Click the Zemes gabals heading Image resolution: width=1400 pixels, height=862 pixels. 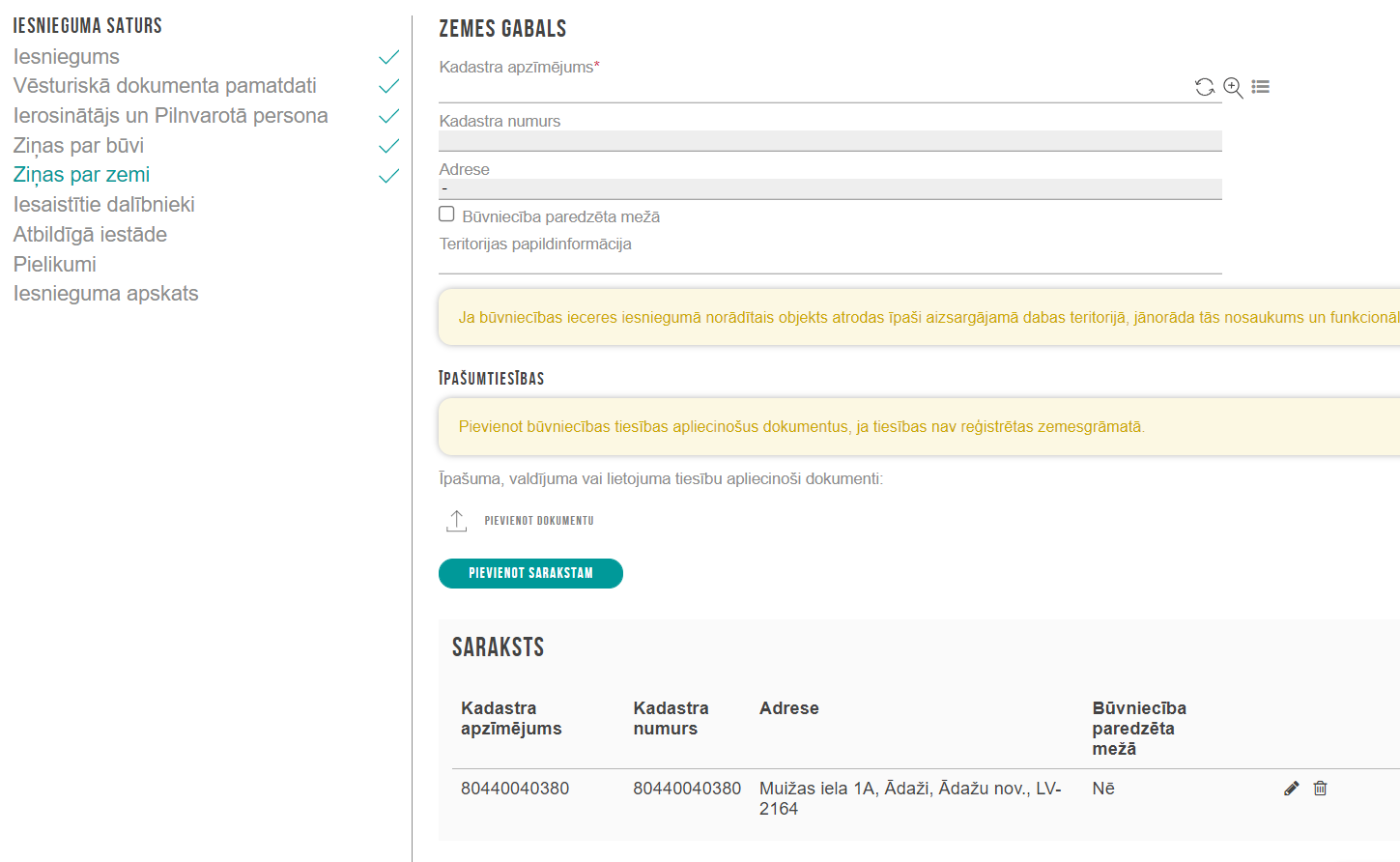pyautogui.click(x=502, y=29)
